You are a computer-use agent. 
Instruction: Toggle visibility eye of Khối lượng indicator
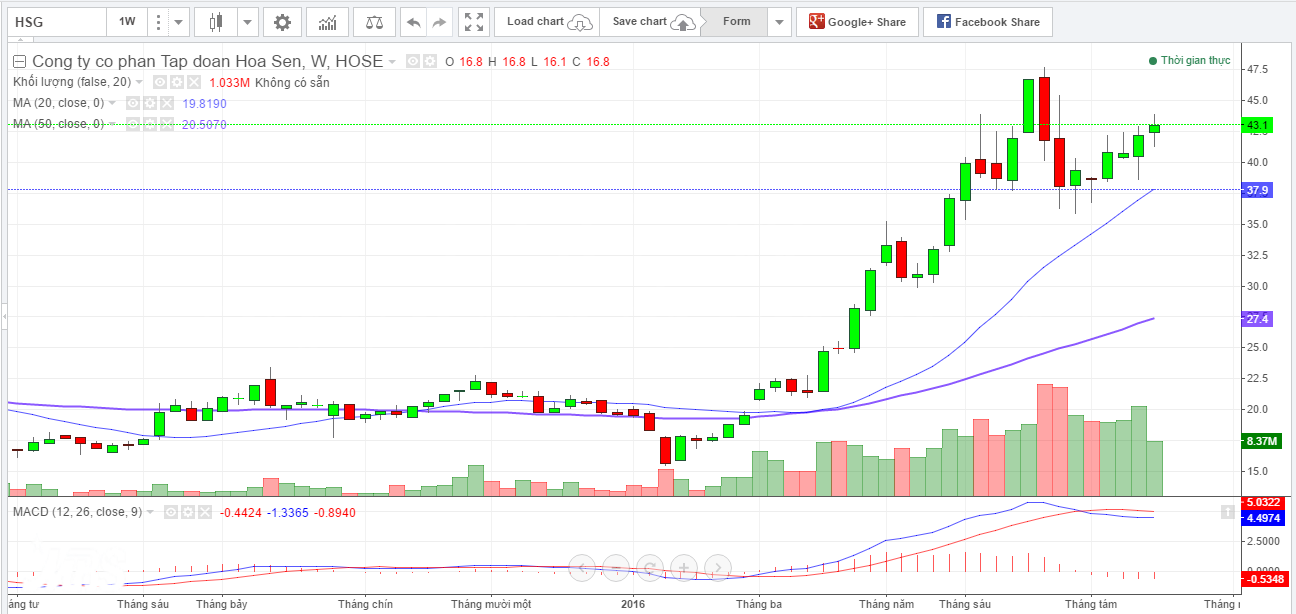point(159,82)
